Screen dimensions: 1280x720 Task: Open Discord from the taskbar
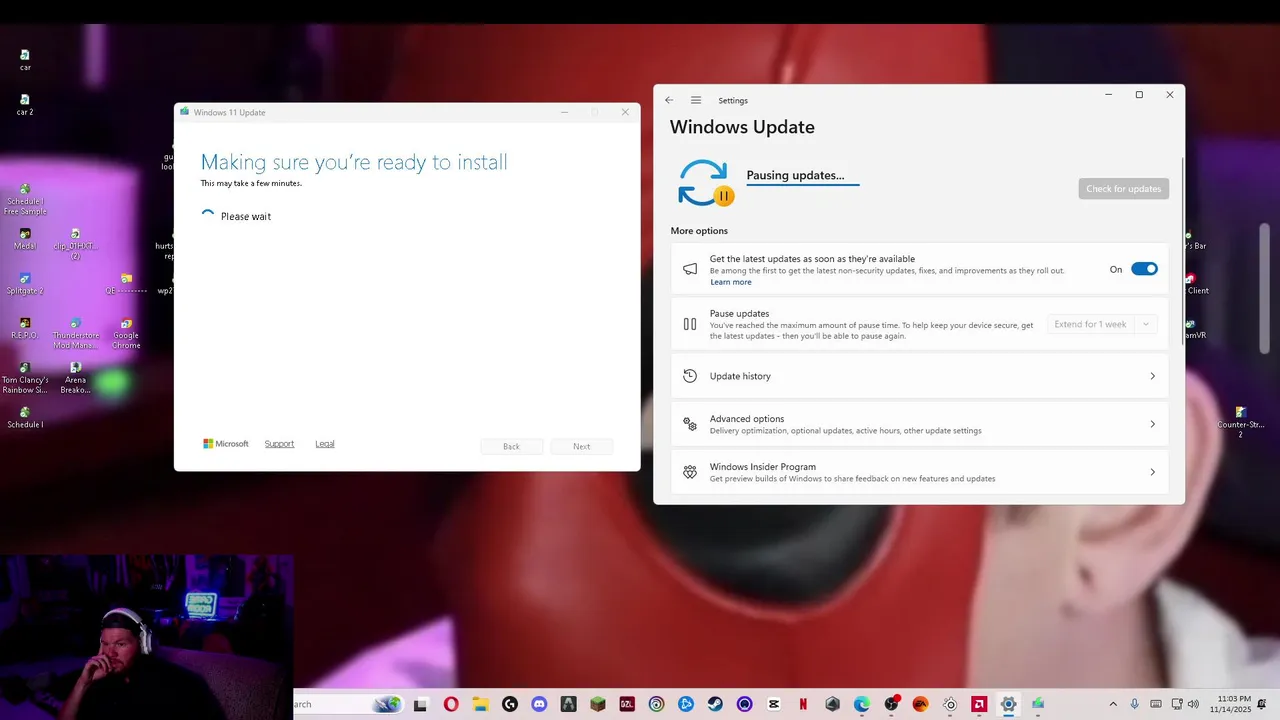pyautogui.click(x=540, y=704)
